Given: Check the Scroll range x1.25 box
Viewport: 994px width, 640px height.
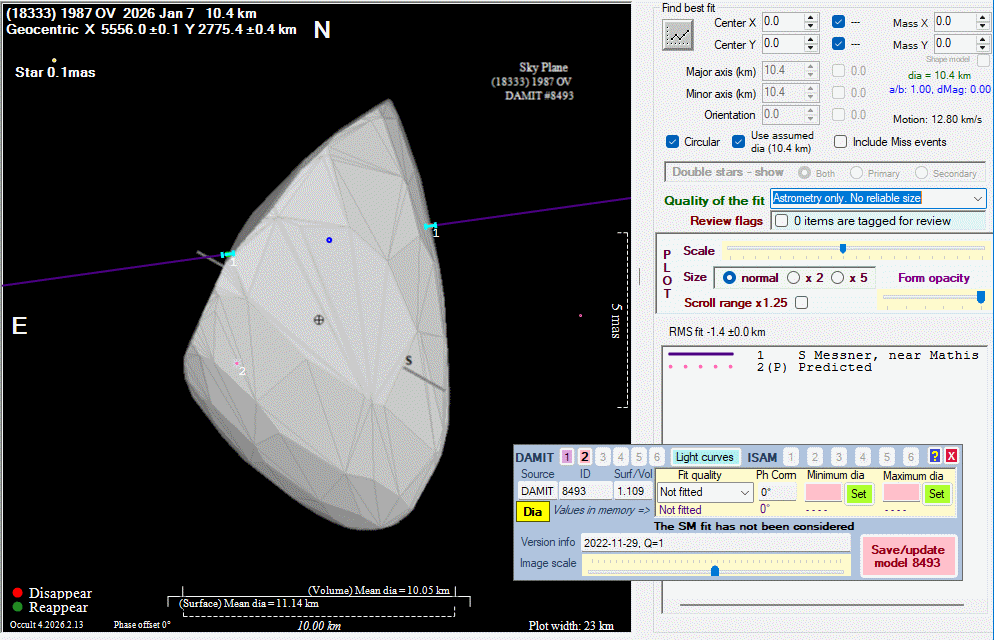Looking at the screenshot, I should click(801, 302).
